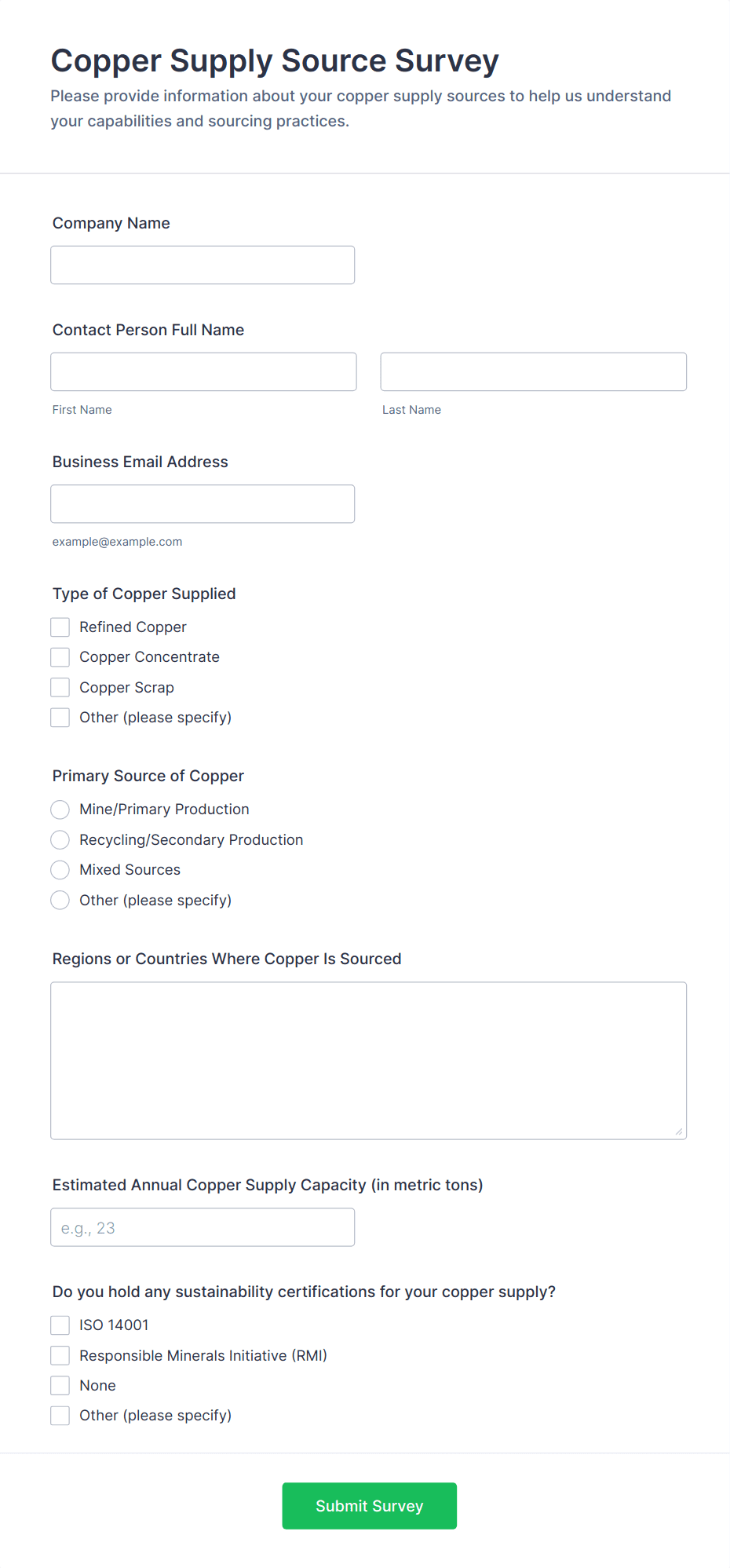
Task: Check the ISO 14001 certification box
Action: point(60,1325)
